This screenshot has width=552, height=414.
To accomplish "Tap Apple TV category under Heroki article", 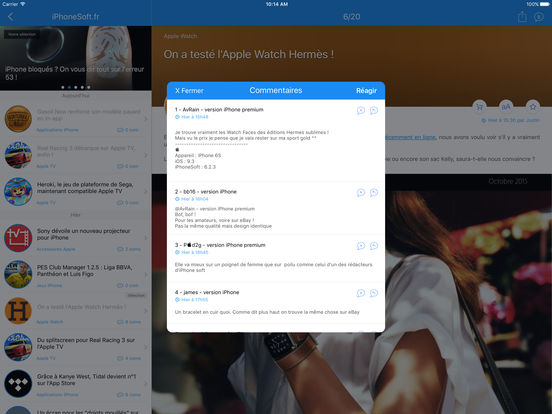I will pyautogui.click(x=46, y=203).
